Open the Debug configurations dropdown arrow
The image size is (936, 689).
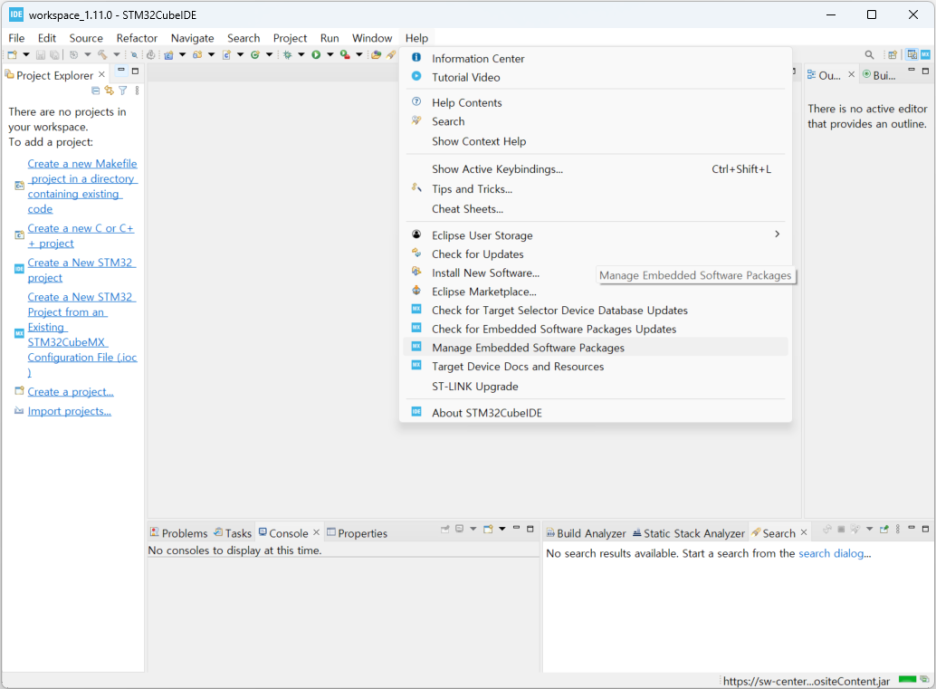(x=301, y=55)
